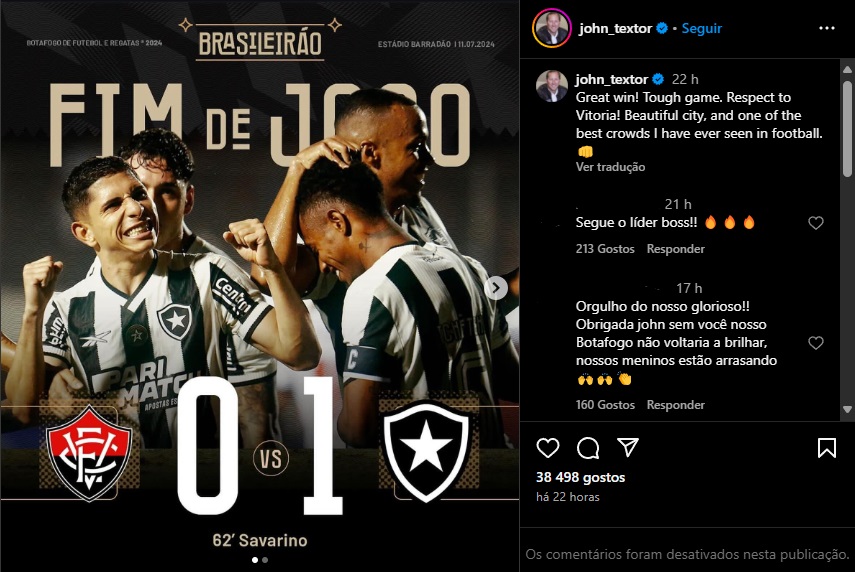Reply to comment with 160 Gostos
The width and height of the screenshot is (855, 572).
[676, 405]
